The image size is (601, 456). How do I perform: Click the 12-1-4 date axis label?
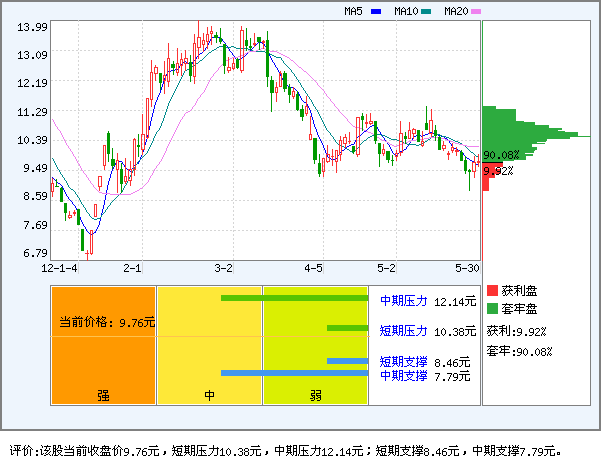[x=59, y=268]
